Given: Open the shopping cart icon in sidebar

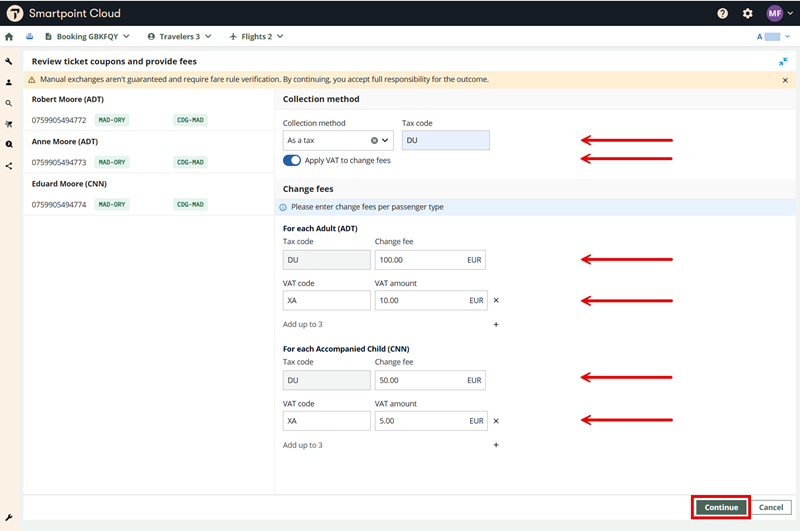Looking at the screenshot, I should (9, 124).
